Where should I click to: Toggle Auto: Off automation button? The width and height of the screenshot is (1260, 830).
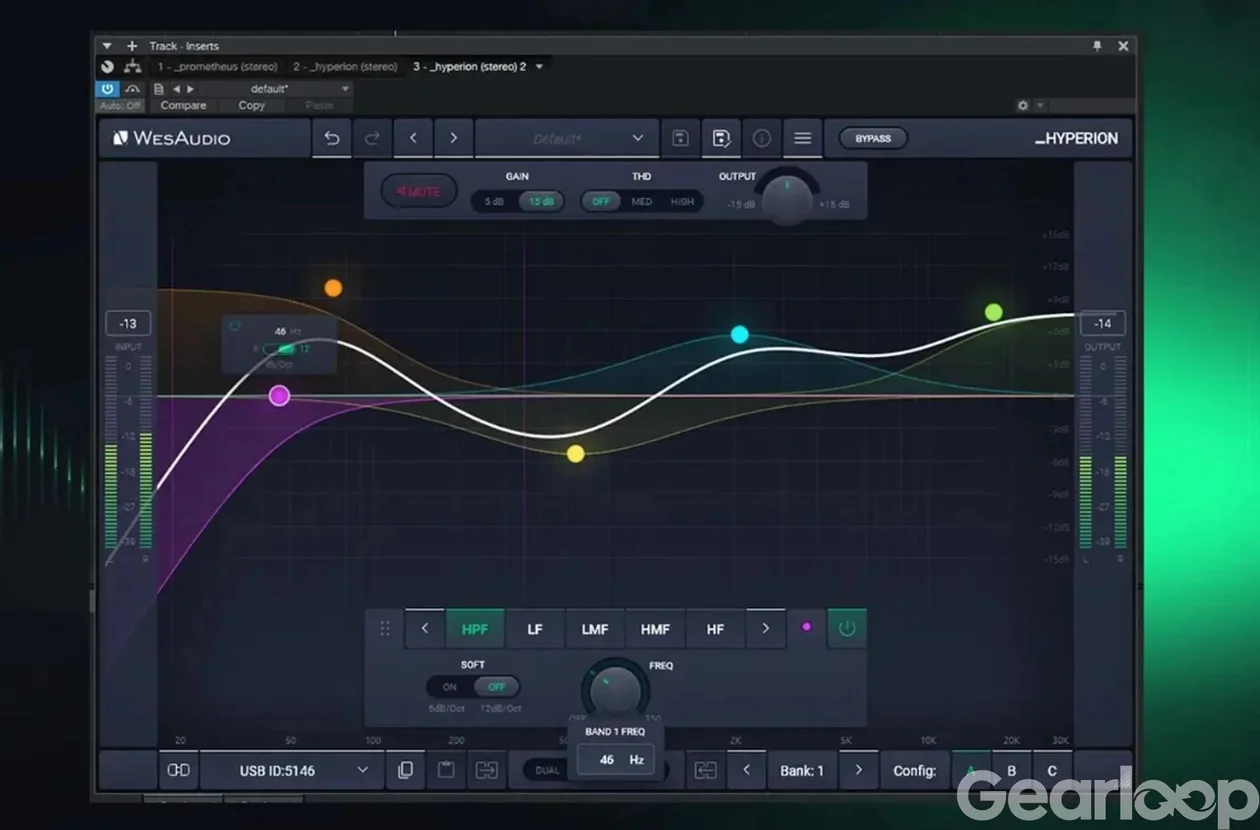(121, 105)
